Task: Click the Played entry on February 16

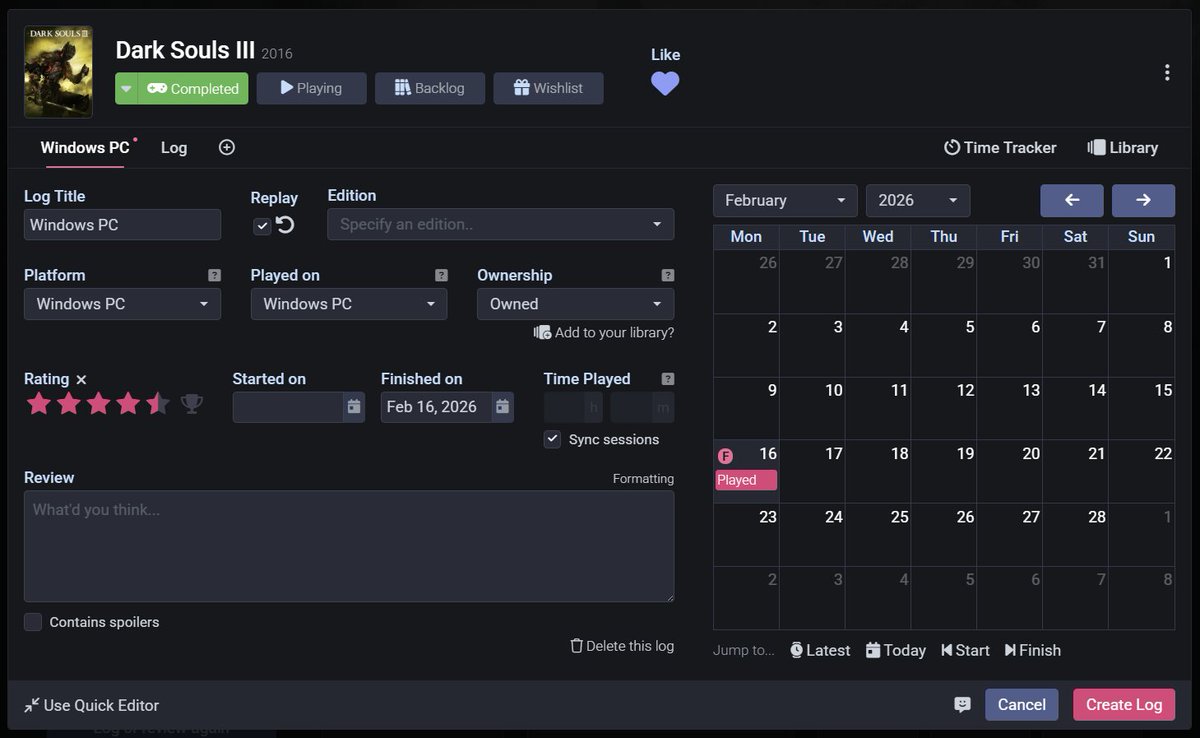Action: 746,480
